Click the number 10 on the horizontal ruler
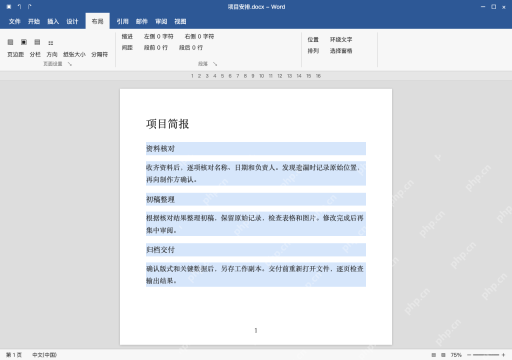 [x=262, y=76]
